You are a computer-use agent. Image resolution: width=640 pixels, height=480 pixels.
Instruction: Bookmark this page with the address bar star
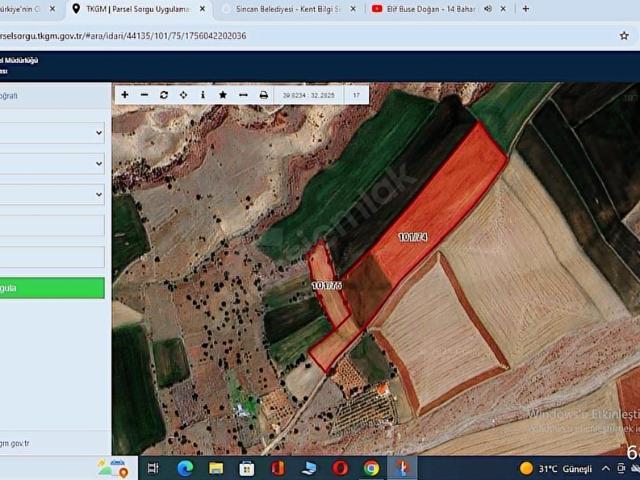pyautogui.click(x=624, y=35)
